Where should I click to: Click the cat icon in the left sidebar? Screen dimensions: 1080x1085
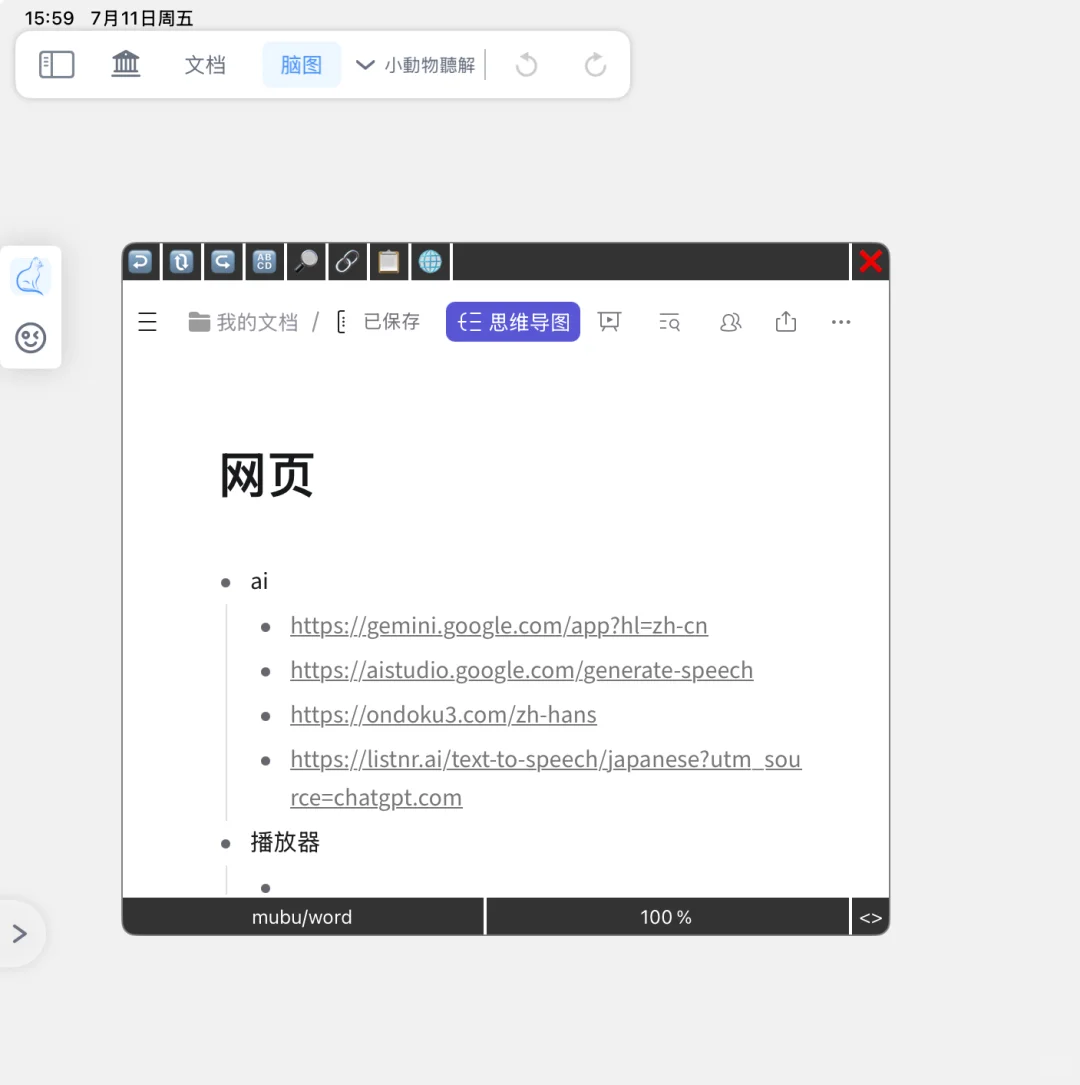[x=31, y=278]
